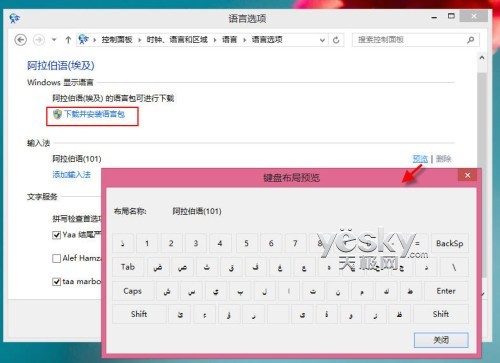Click the 3 key in preview
This screenshot has width=500, height=363.
[196, 243]
